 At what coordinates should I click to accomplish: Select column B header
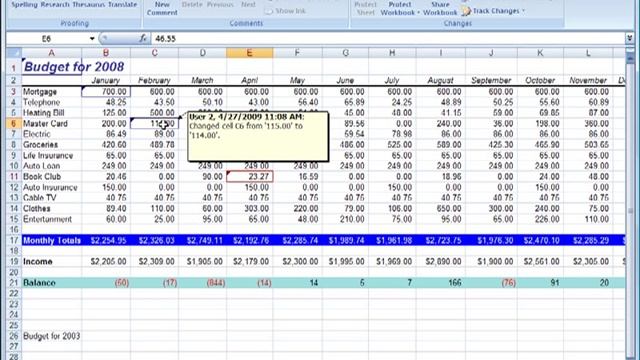tap(106, 53)
